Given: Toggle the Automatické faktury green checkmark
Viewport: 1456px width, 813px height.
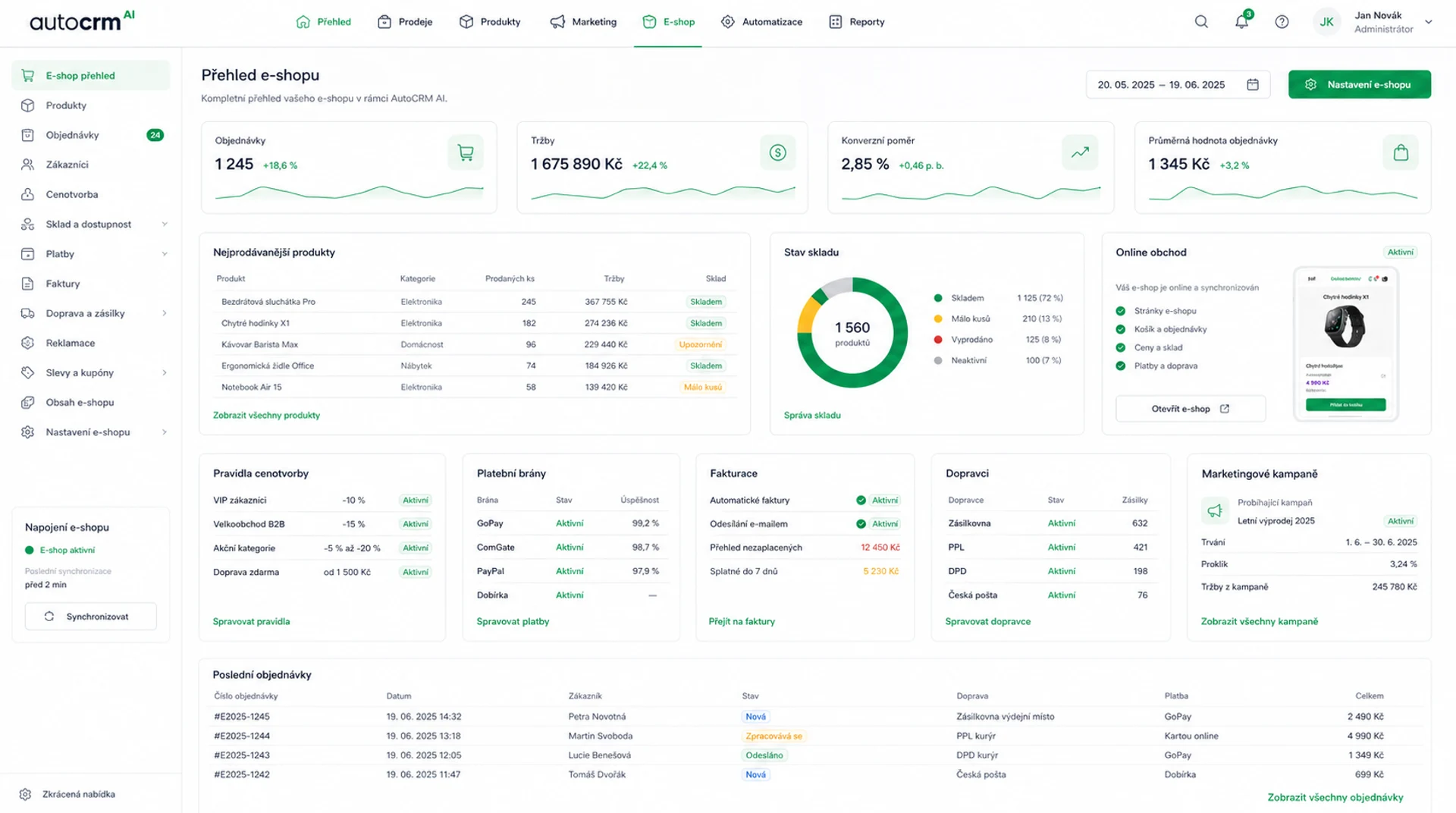Looking at the screenshot, I should pyautogui.click(x=861, y=501).
